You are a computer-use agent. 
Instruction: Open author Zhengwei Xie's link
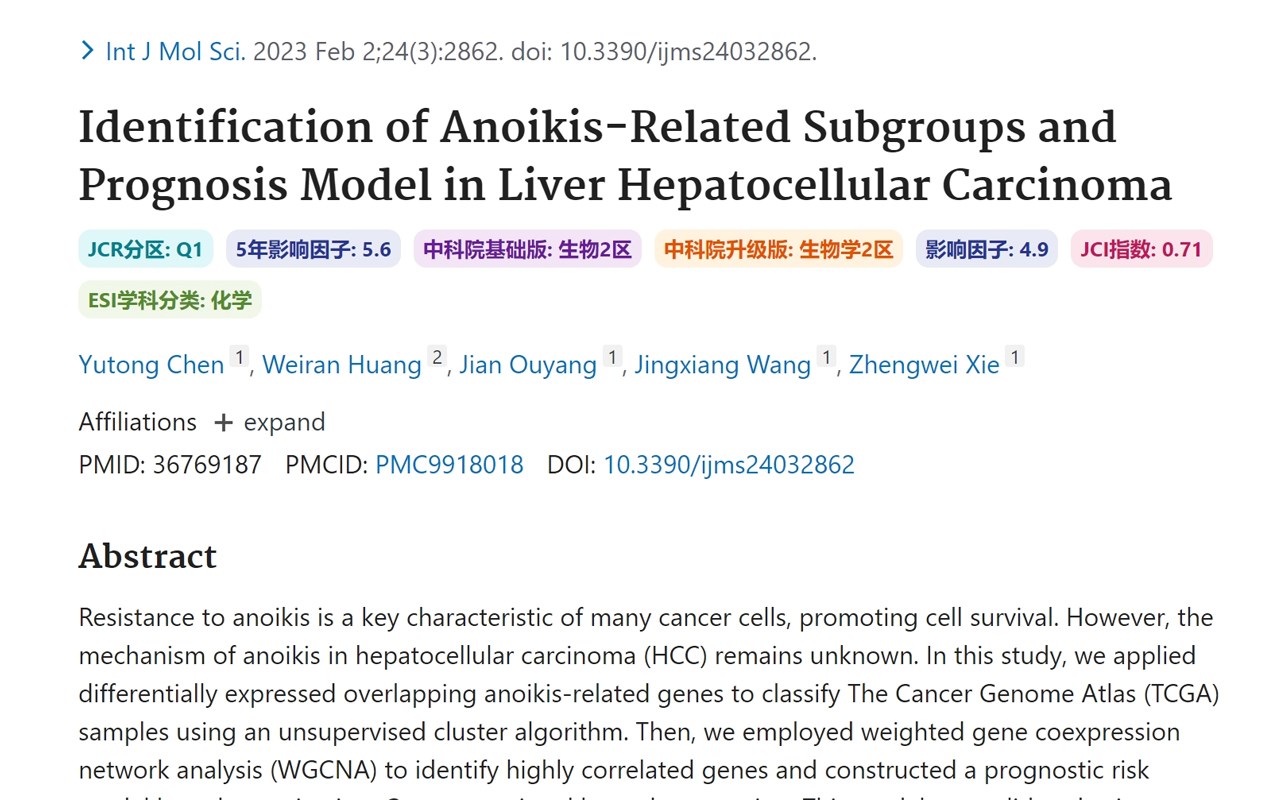click(924, 365)
